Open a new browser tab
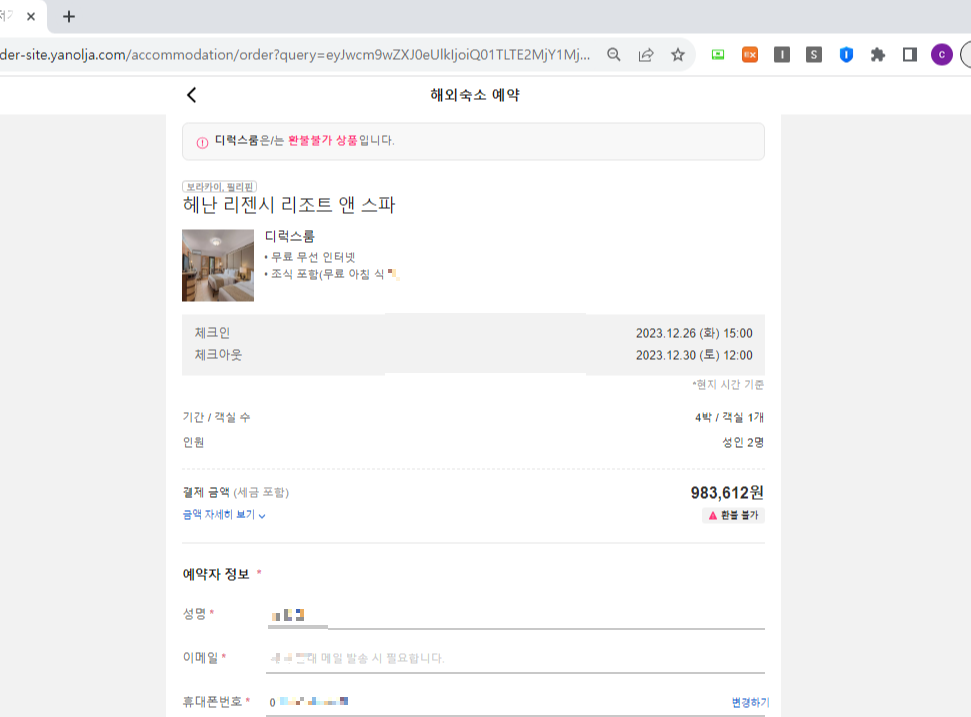The height and width of the screenshot is (717, 971). click(x=69, y=17)
